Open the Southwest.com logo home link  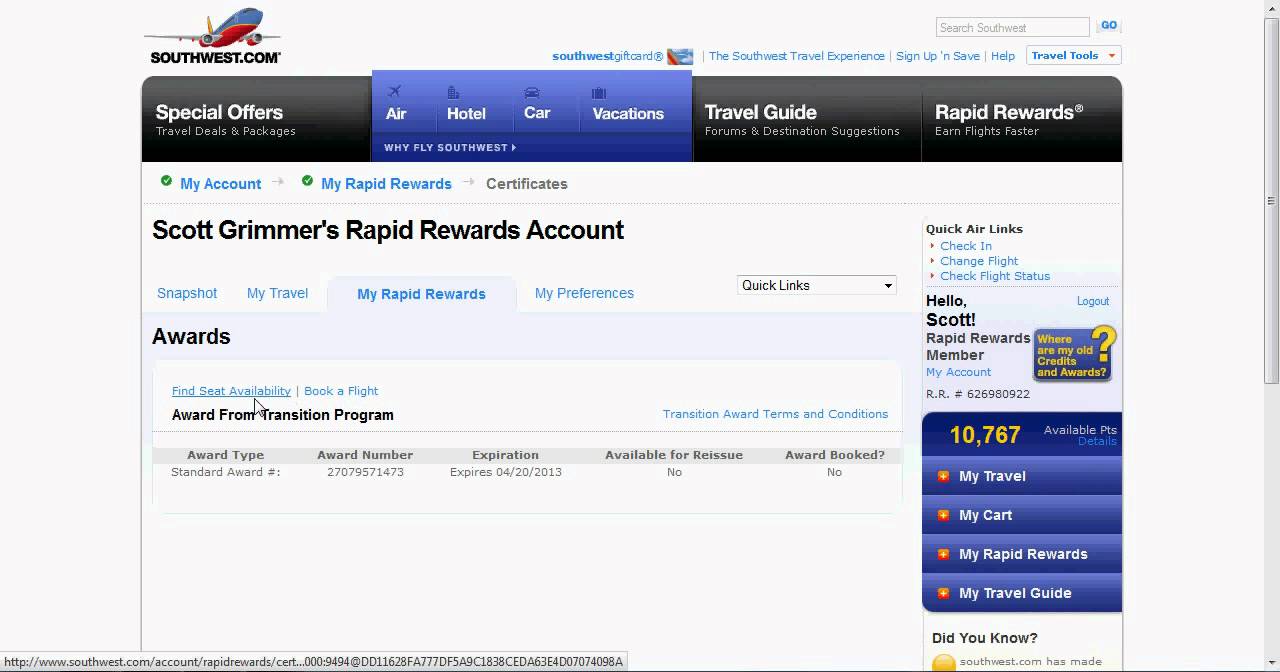click(215, 37)
